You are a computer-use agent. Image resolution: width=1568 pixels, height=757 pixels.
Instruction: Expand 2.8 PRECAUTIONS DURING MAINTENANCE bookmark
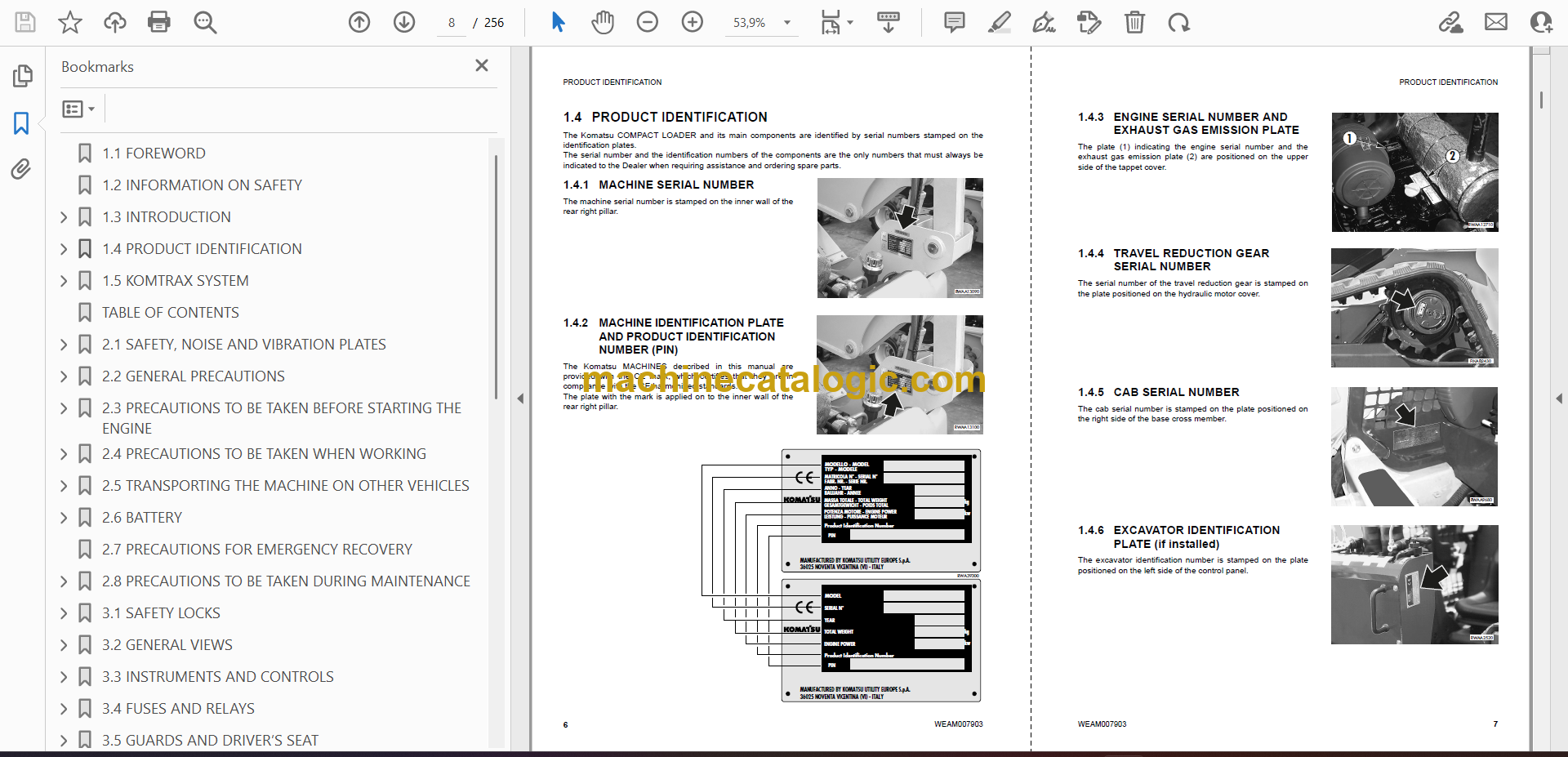64,581
